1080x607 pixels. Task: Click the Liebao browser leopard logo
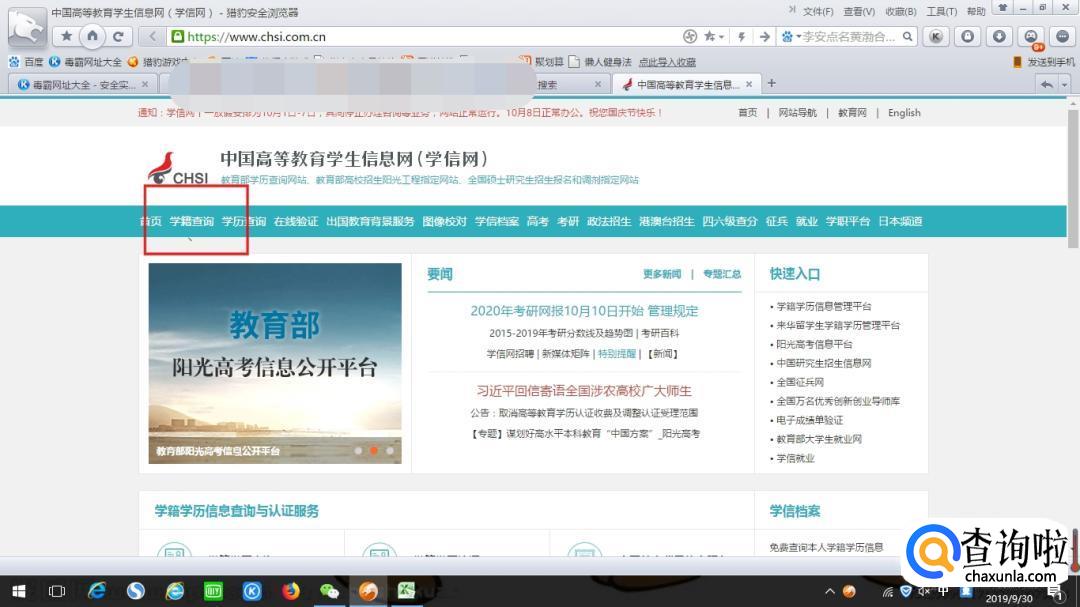tap(28, 26)
